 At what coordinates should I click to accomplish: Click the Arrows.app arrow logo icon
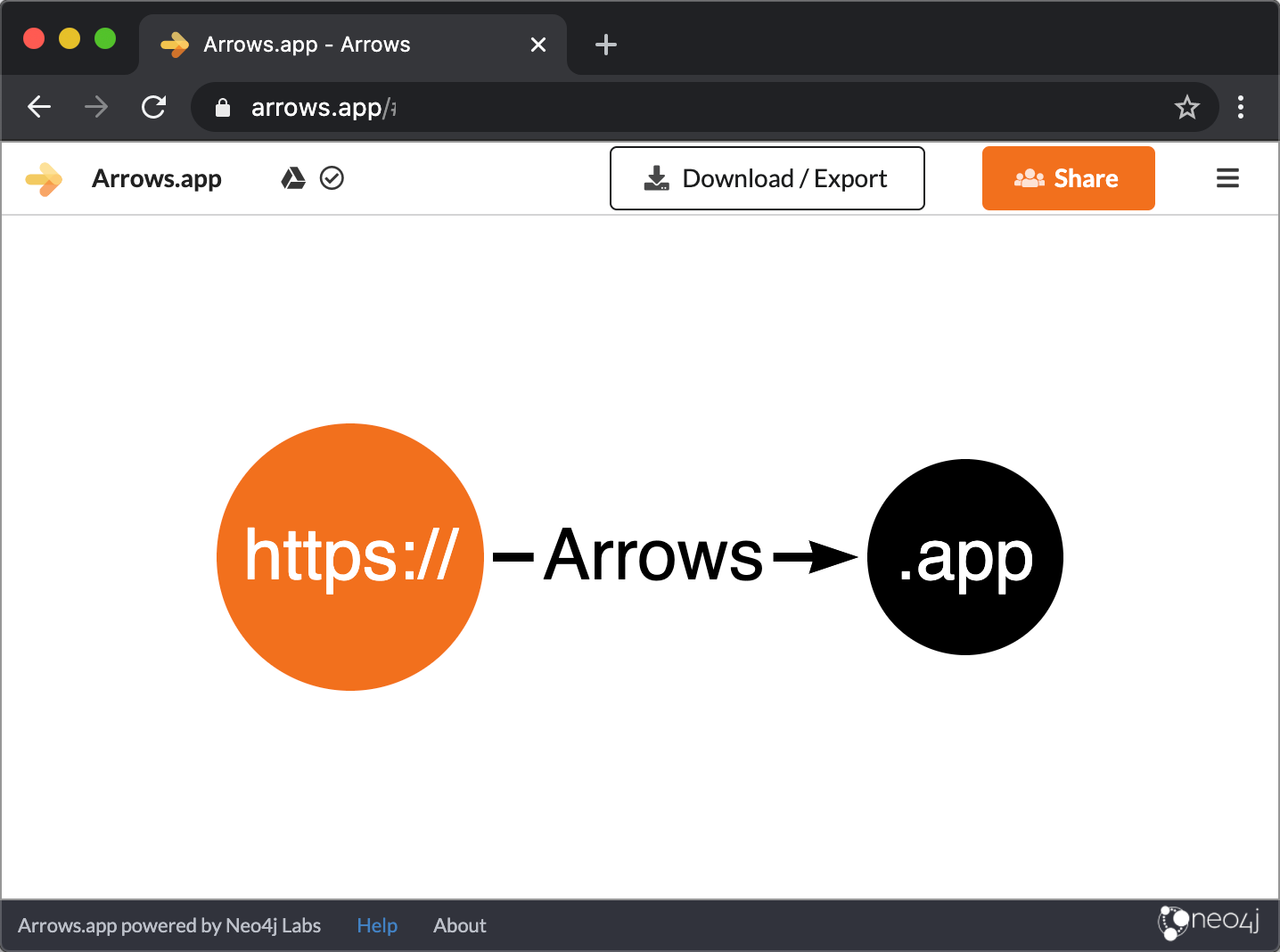[44, 179]
